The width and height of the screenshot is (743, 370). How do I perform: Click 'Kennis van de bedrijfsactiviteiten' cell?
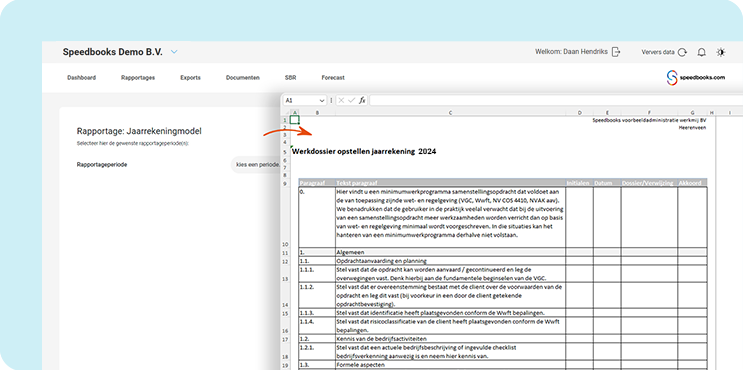coord(450,339)
